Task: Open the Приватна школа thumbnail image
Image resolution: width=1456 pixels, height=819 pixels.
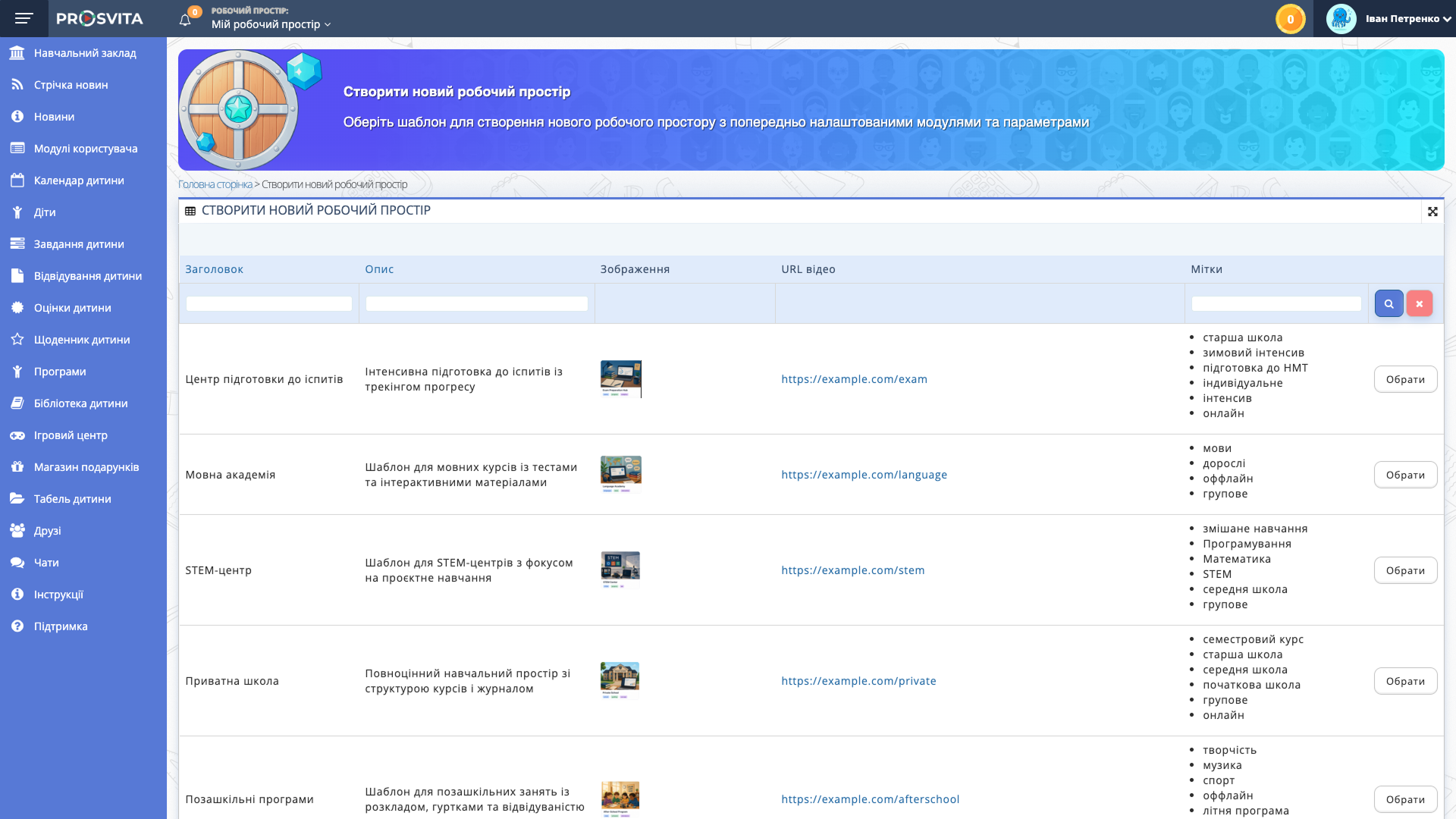Action: [620, 680]
